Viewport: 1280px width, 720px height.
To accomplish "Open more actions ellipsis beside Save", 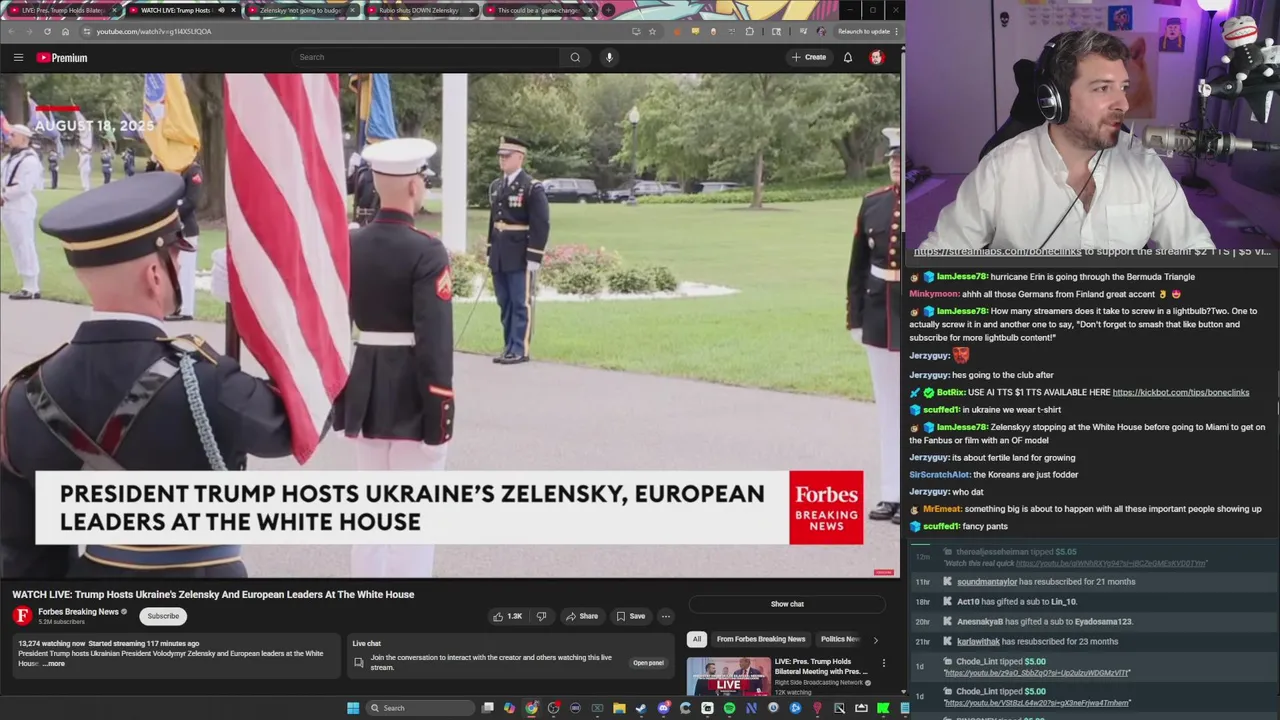I will pyautogui.click(x=666, y=616).
